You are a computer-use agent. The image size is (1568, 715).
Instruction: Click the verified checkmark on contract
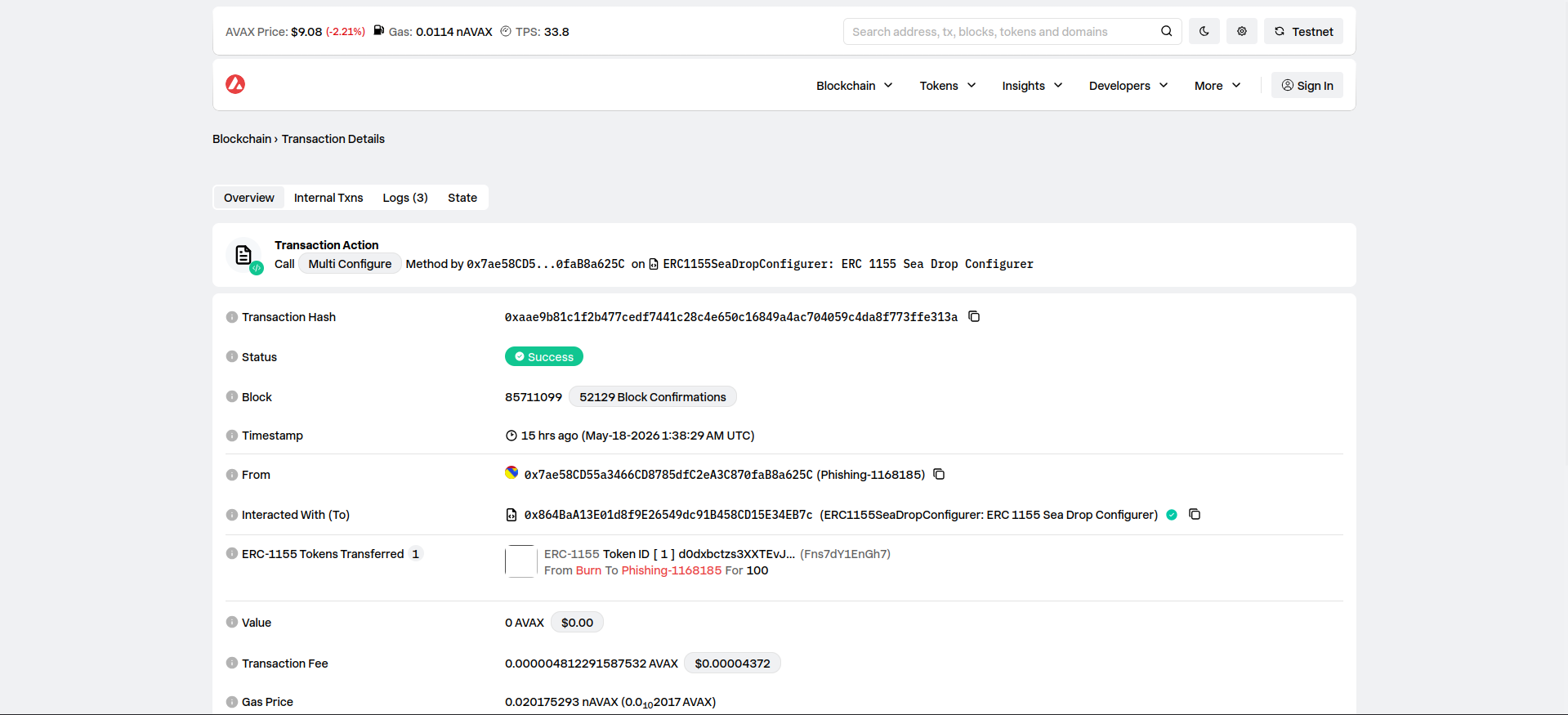pos(1172,515)
